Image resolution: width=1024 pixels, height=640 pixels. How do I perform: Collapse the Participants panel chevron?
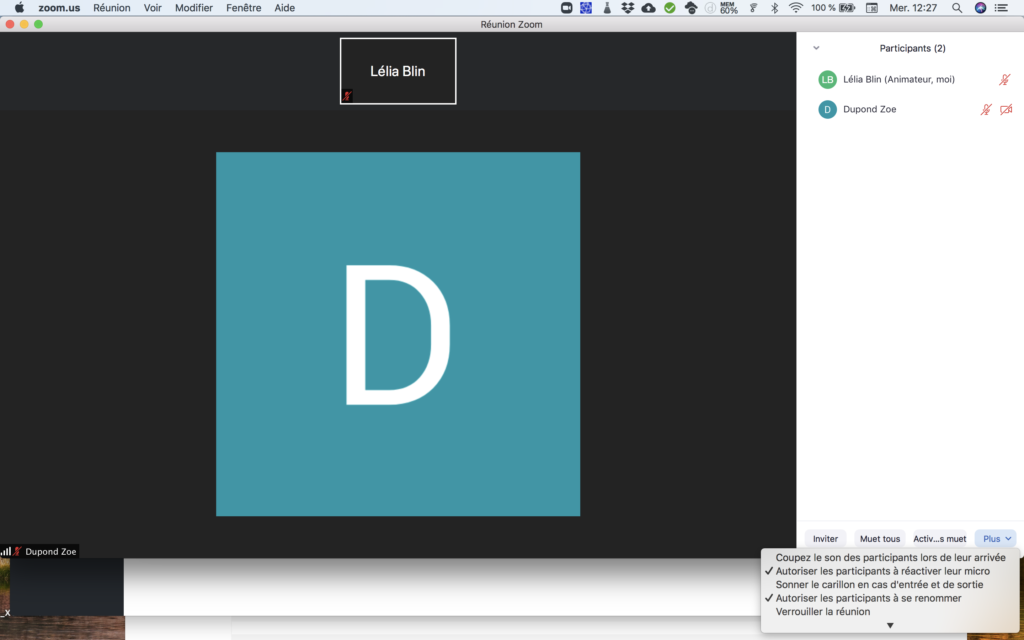click(x=816, y=48)
